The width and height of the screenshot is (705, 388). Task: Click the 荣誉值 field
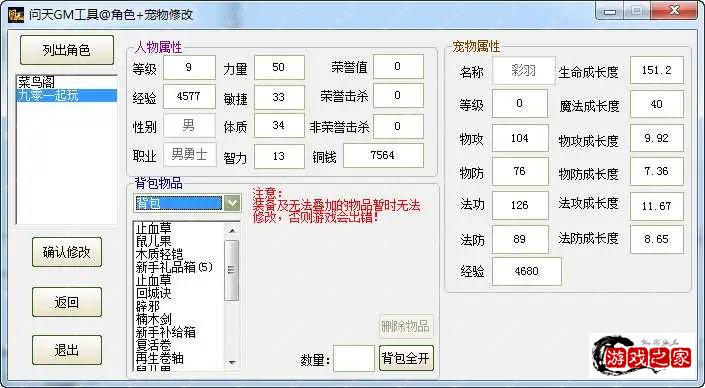pyautogui.click(x=398, y=67)
